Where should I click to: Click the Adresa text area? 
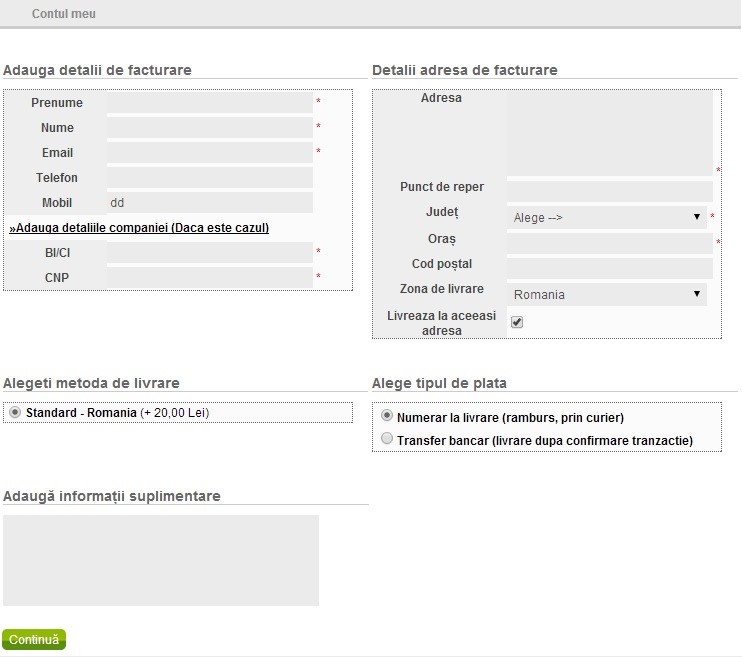coord(608,133)
